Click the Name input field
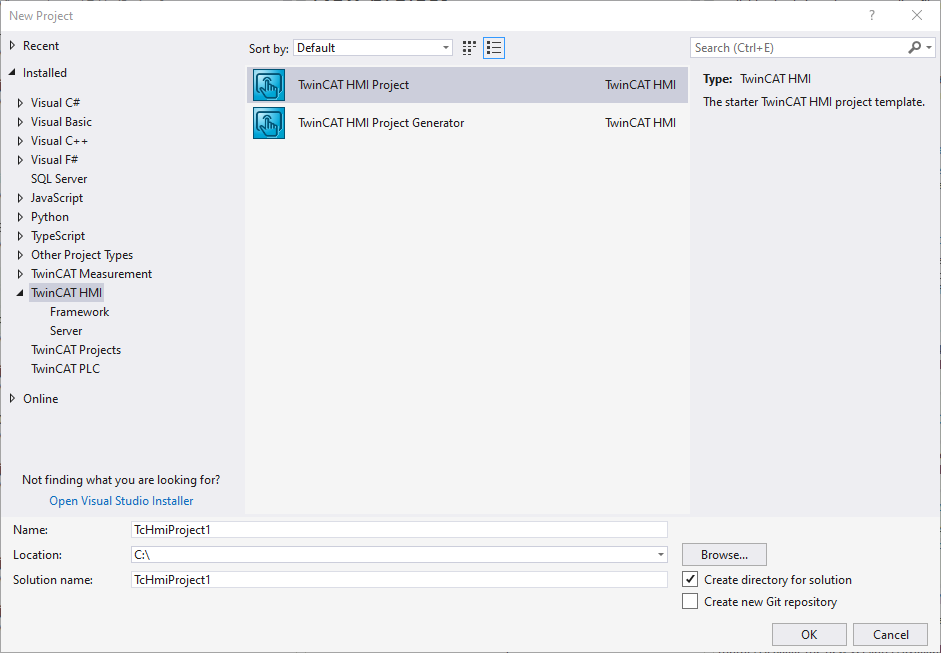This screenshot has width=941, height=653. (399, 529)
